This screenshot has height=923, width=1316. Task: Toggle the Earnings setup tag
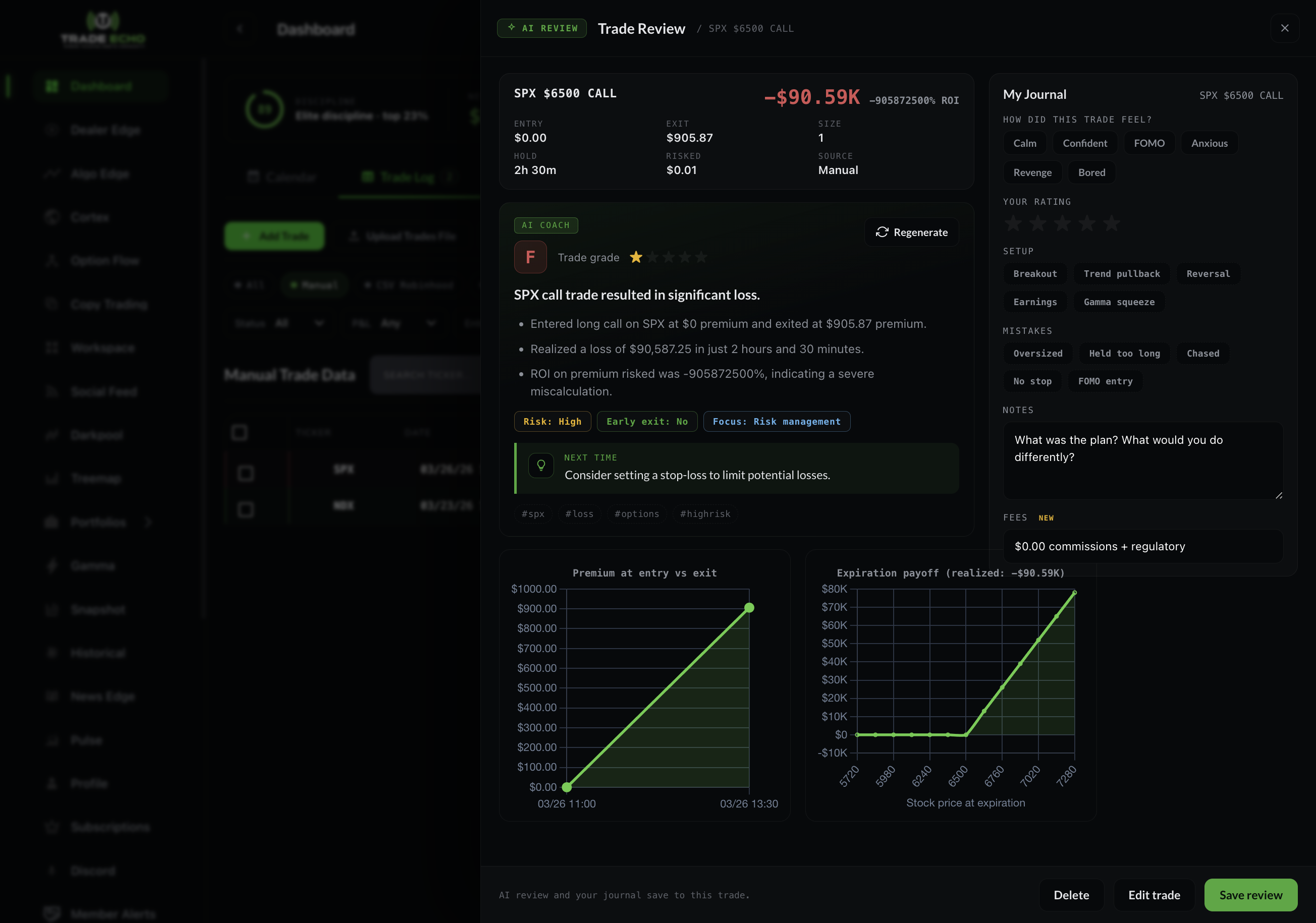pos(1035,302)
